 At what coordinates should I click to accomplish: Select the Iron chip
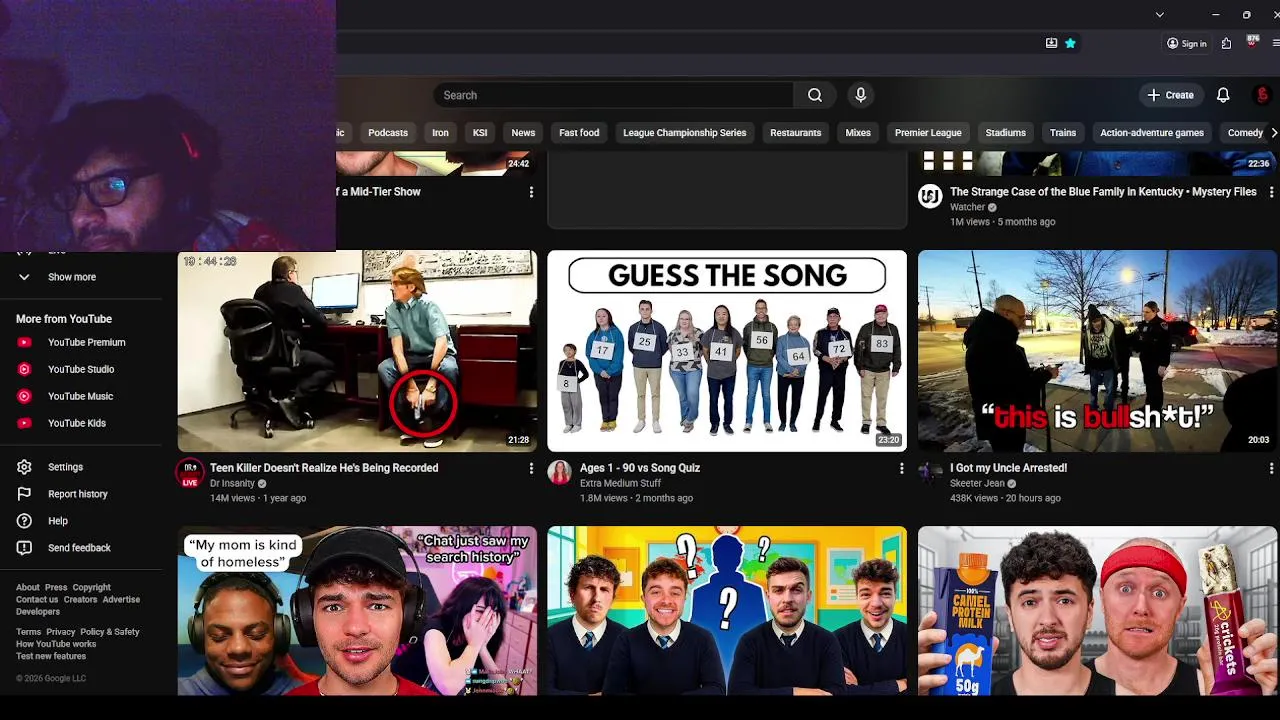tap(440, 132)
